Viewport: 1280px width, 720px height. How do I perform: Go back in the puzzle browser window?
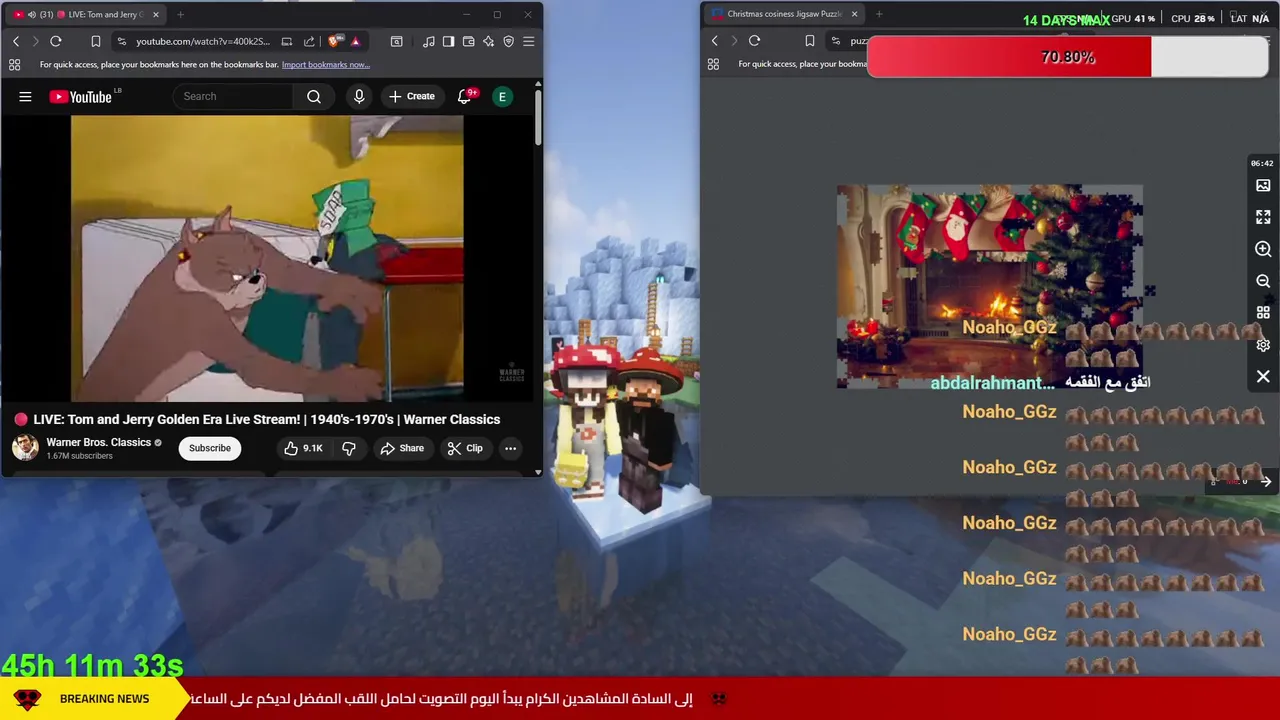coord(714,41)
